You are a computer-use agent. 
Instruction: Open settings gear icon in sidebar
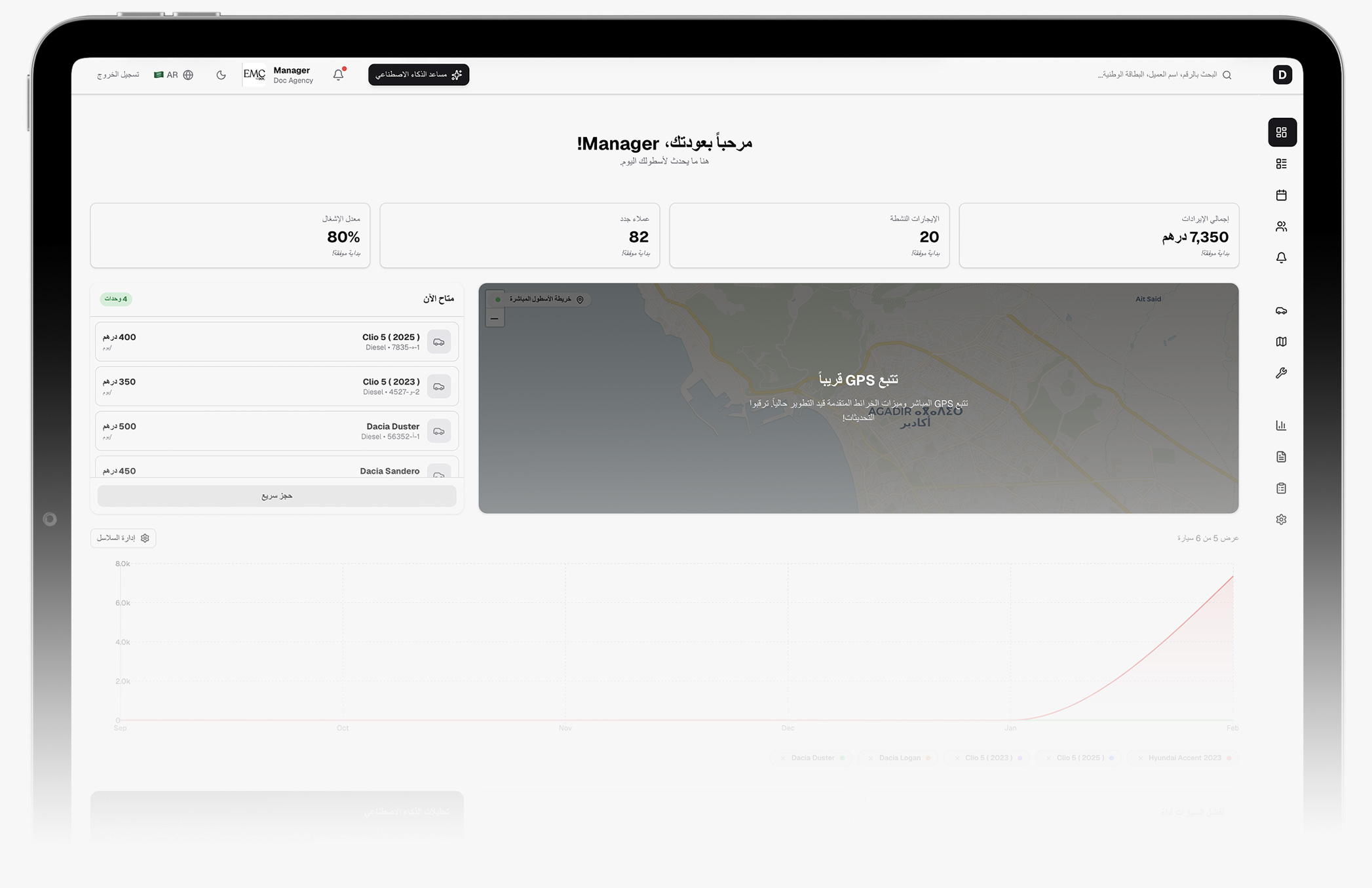tap(1281, 520)
